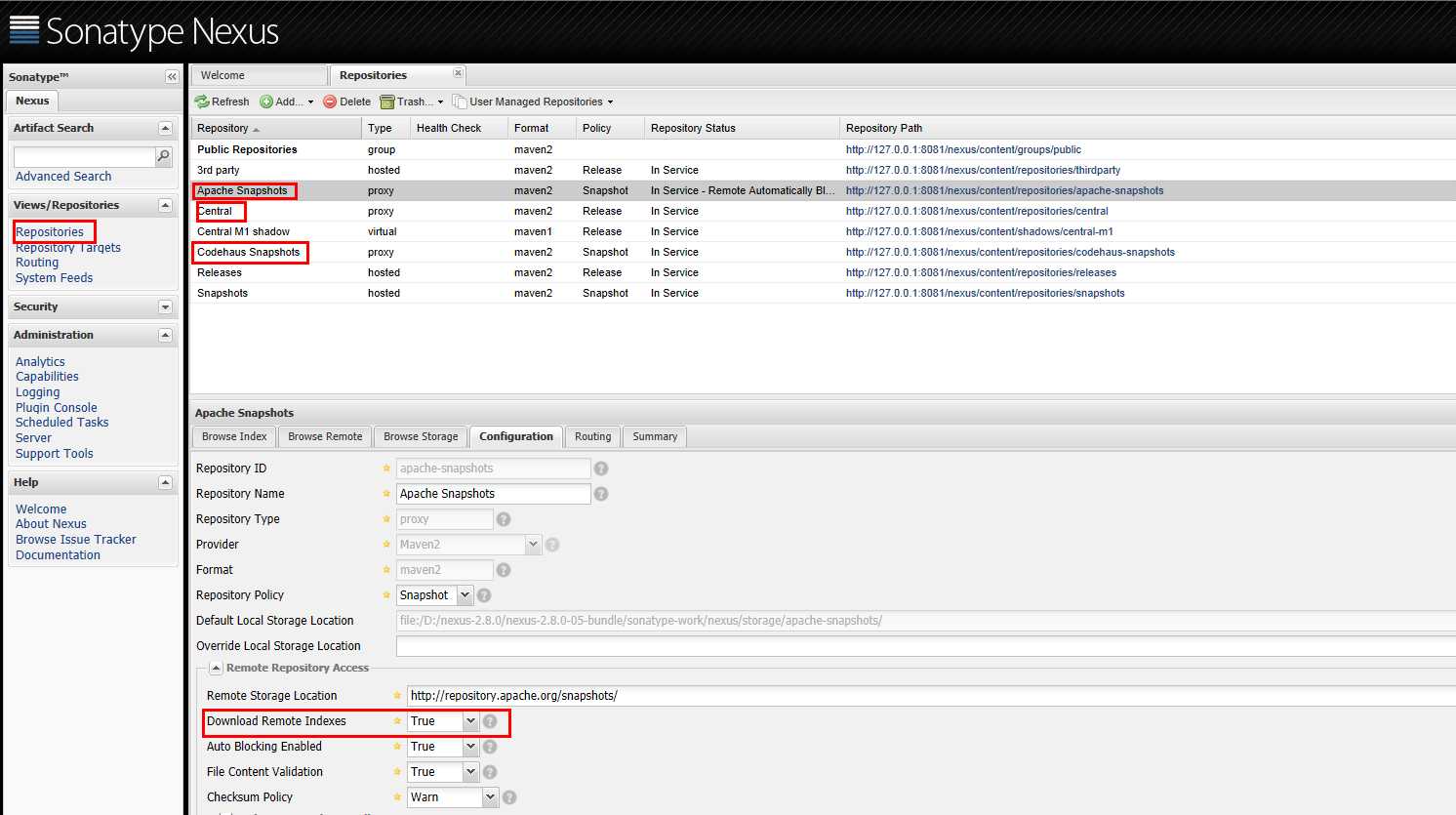Screen dimensions: 1456x815
Task: Open the File Content Validation dropdown
Action: (470, 772)
